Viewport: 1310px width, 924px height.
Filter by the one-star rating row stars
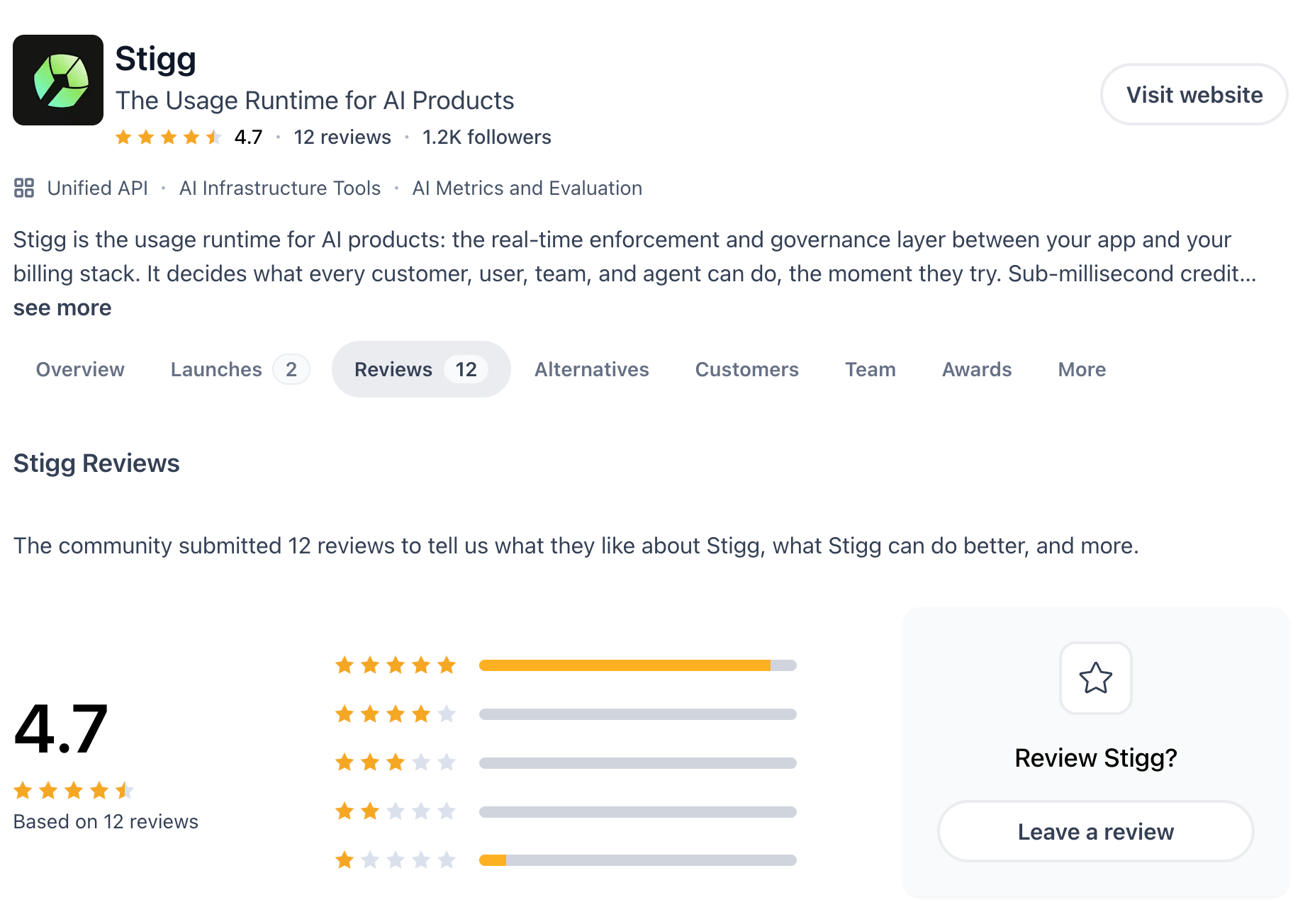click(396, 860)
